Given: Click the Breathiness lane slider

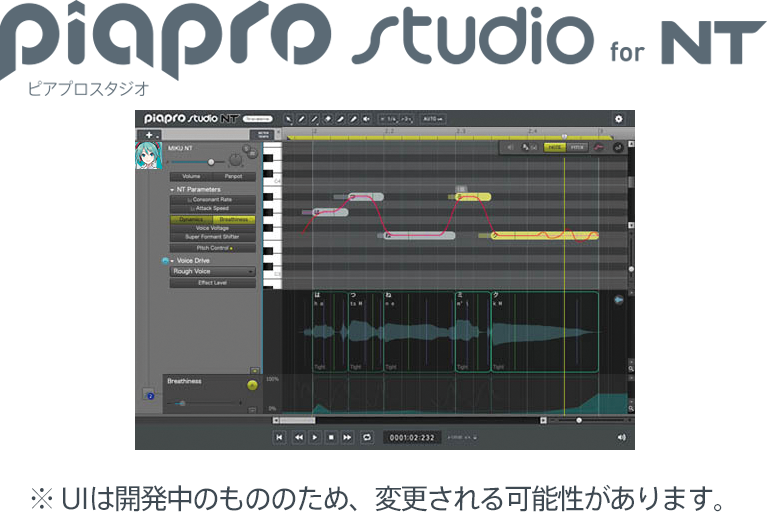Looking at the screenshot, I should point(182,403).
